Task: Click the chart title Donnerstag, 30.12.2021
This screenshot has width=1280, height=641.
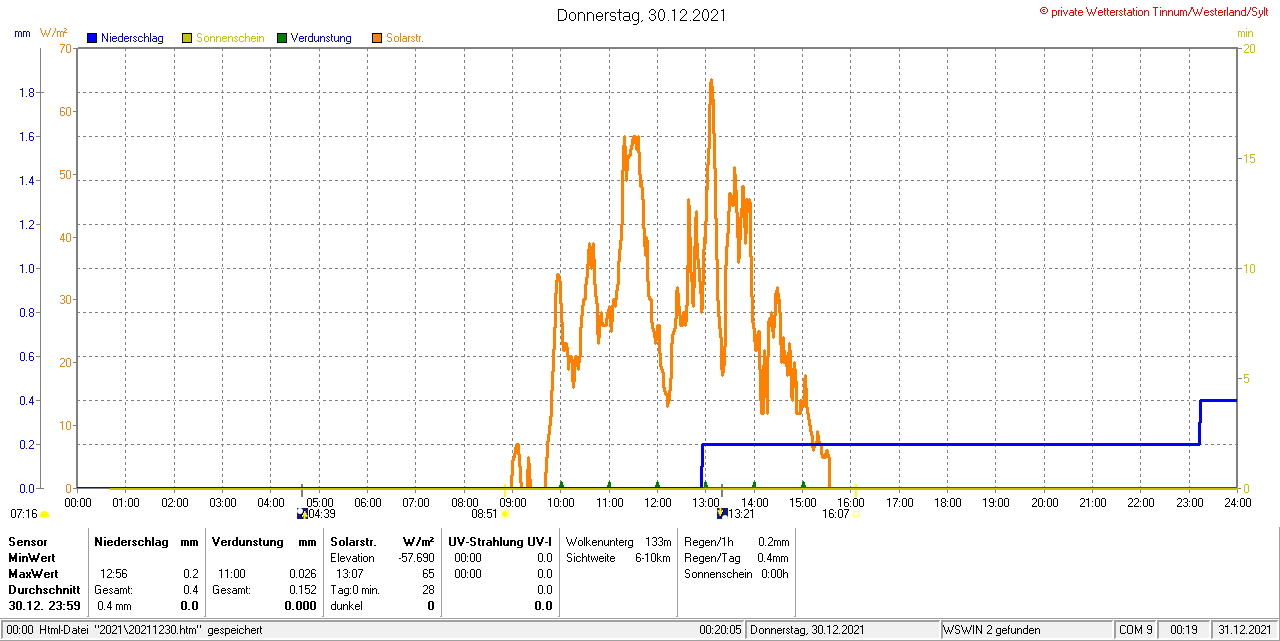Action: [641, 15]
